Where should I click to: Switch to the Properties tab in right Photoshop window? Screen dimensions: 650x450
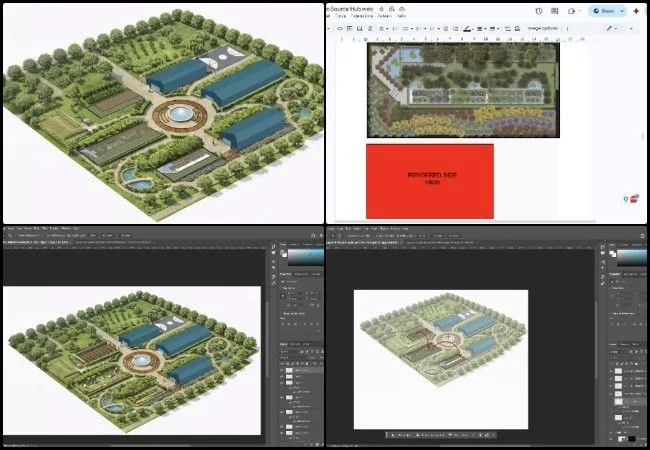615,274
